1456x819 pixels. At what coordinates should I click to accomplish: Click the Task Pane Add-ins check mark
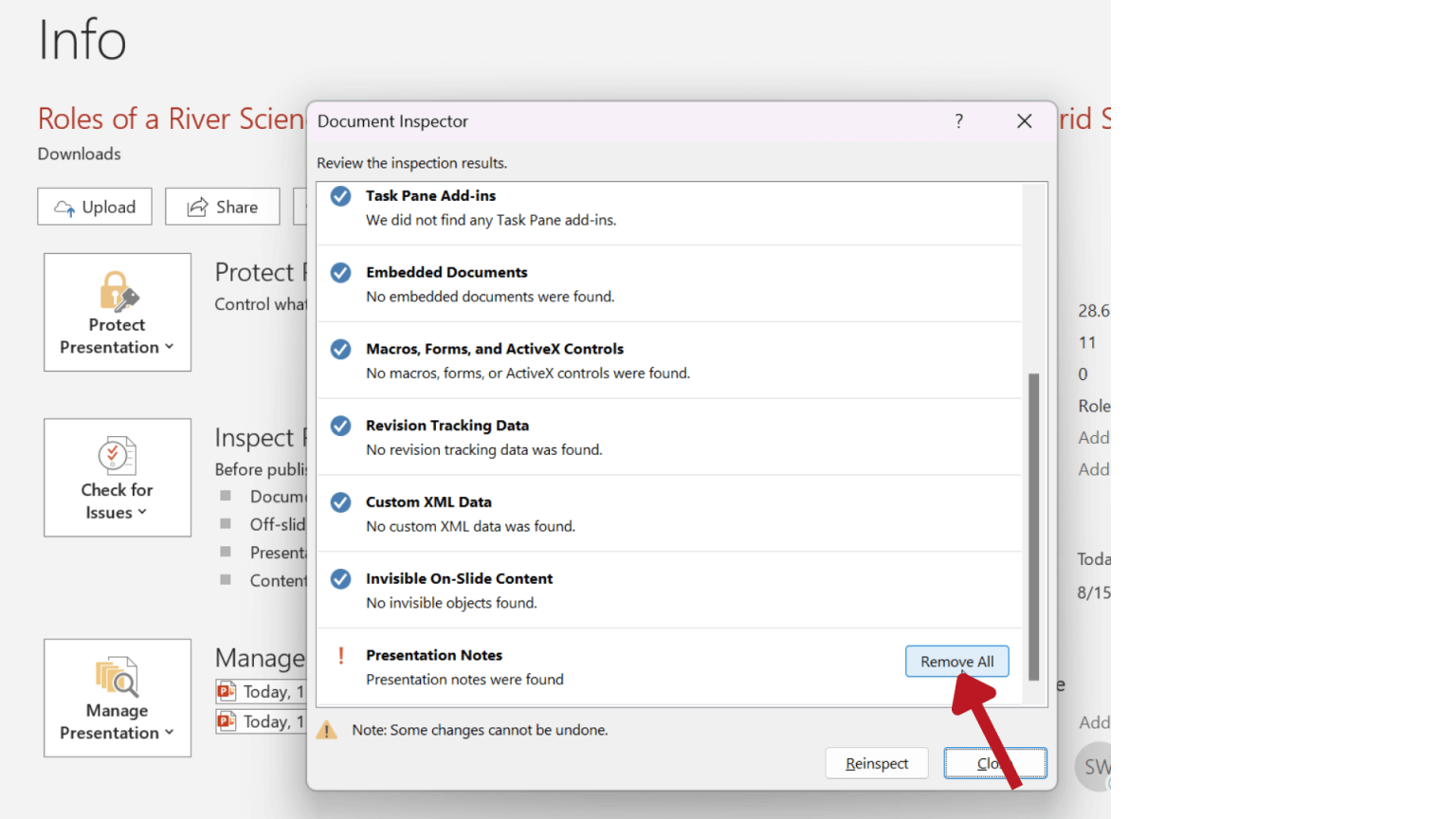tap(340, 196)
